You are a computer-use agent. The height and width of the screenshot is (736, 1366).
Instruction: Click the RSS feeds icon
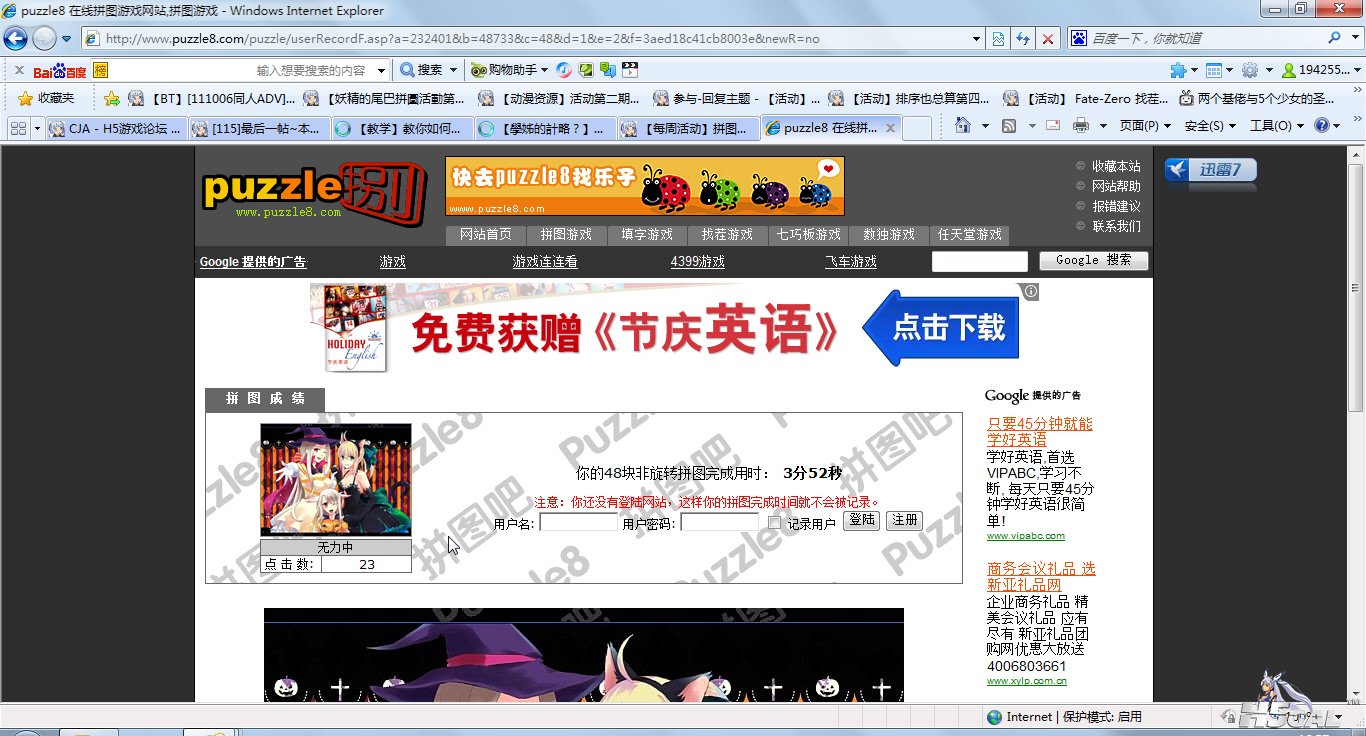(x=1009, y=126)
